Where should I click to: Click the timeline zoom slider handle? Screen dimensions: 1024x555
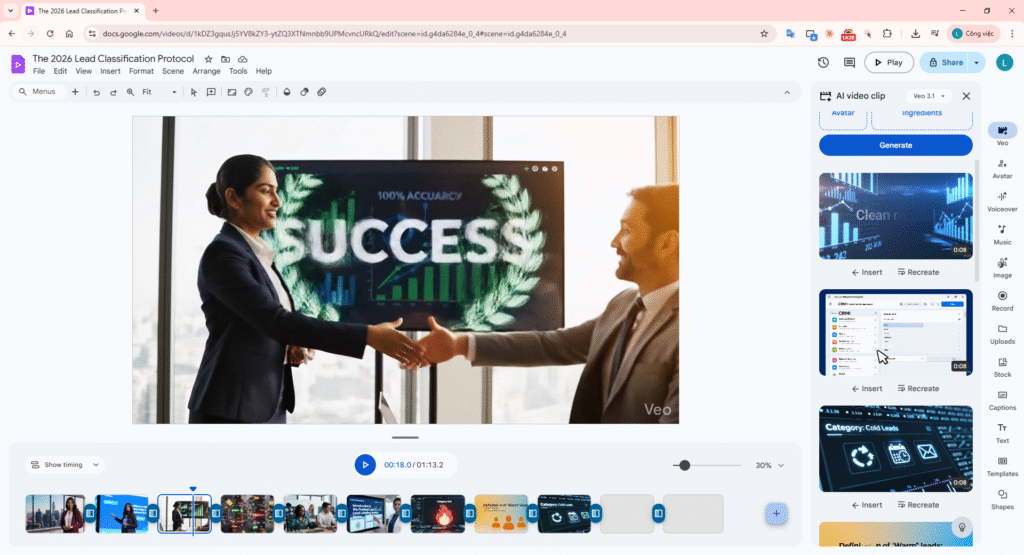pos(684,465)
